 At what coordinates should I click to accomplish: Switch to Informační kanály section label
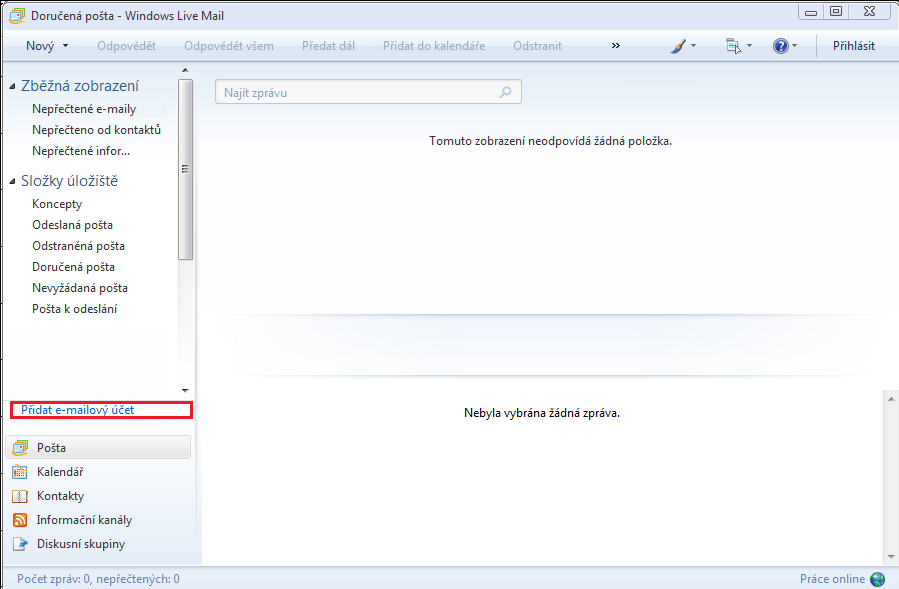pos(84,520)
